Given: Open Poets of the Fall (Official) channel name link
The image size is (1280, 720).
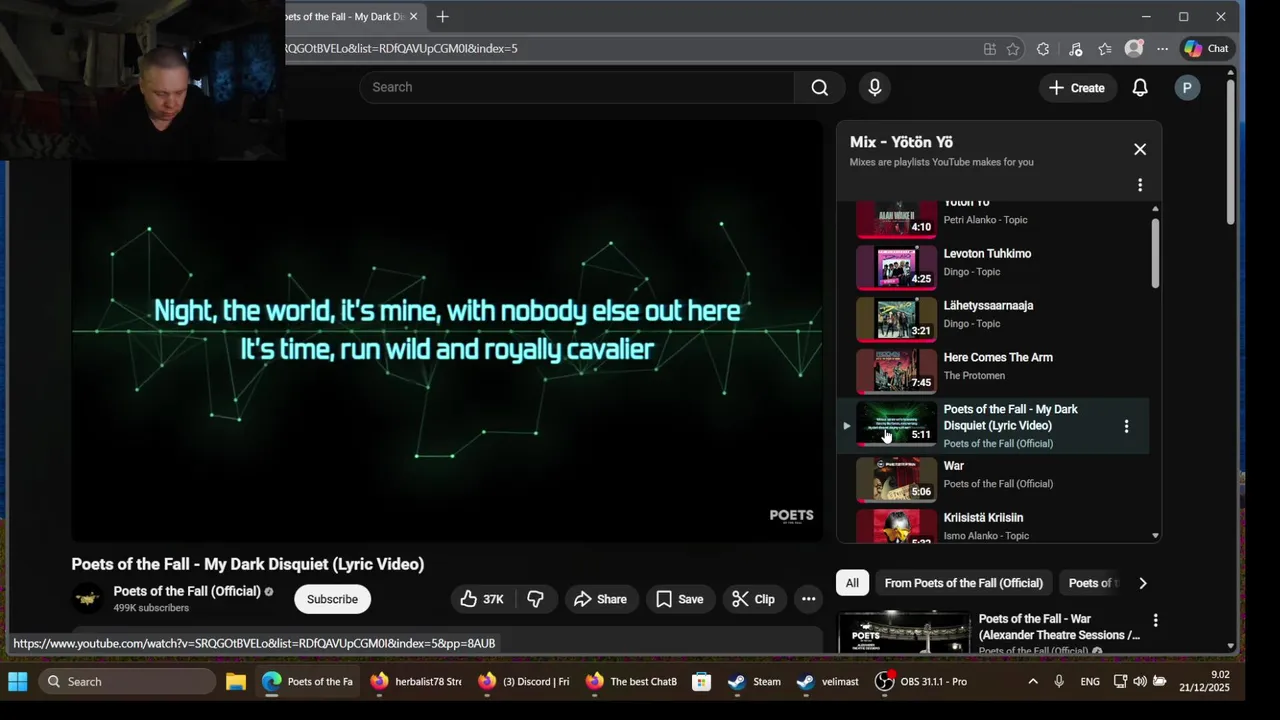Looking at the screenshot, I should pyautogui.click(x=187, y=591).
